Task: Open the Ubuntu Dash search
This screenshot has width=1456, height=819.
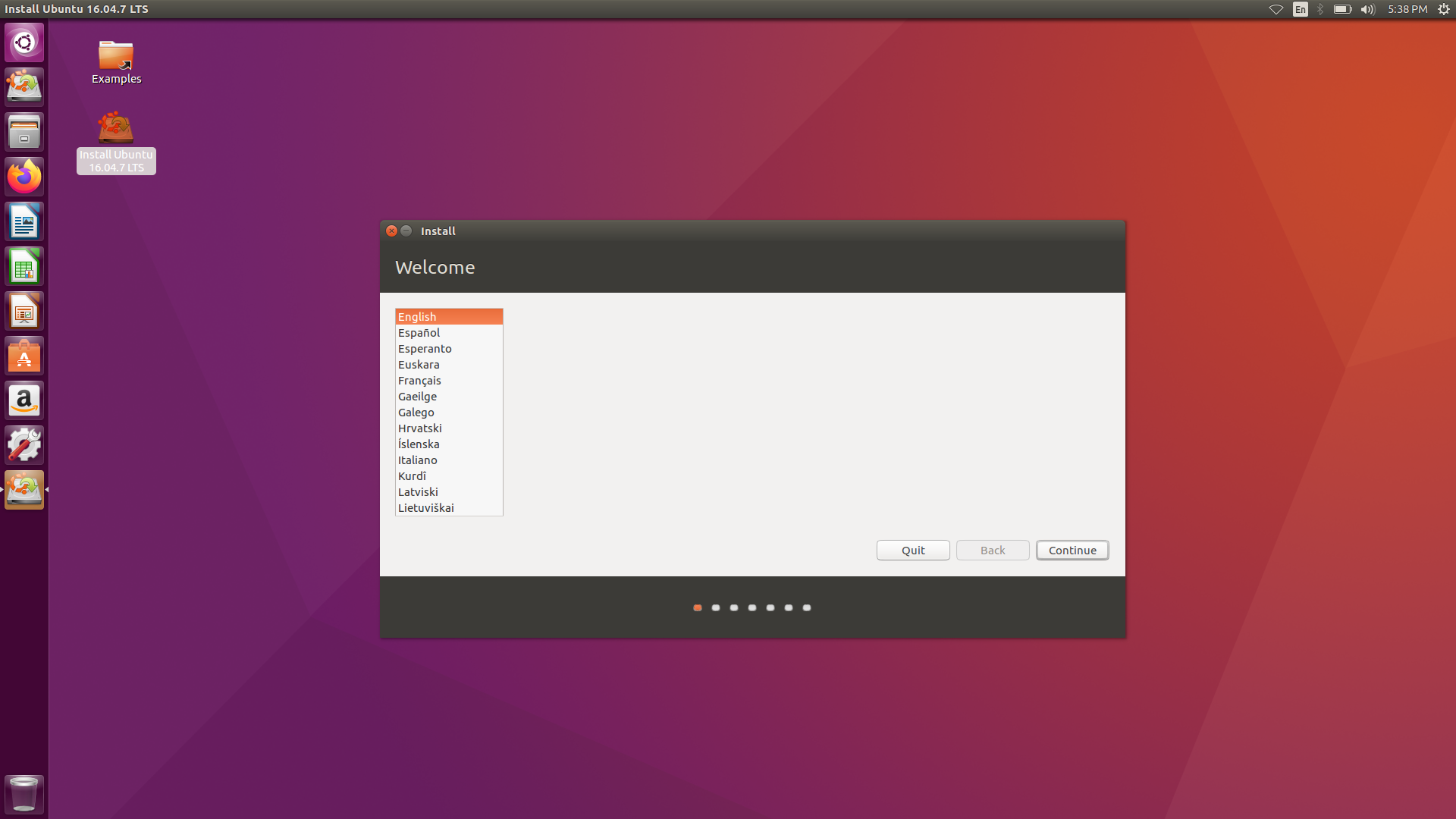Action: [x=24, y=42]
